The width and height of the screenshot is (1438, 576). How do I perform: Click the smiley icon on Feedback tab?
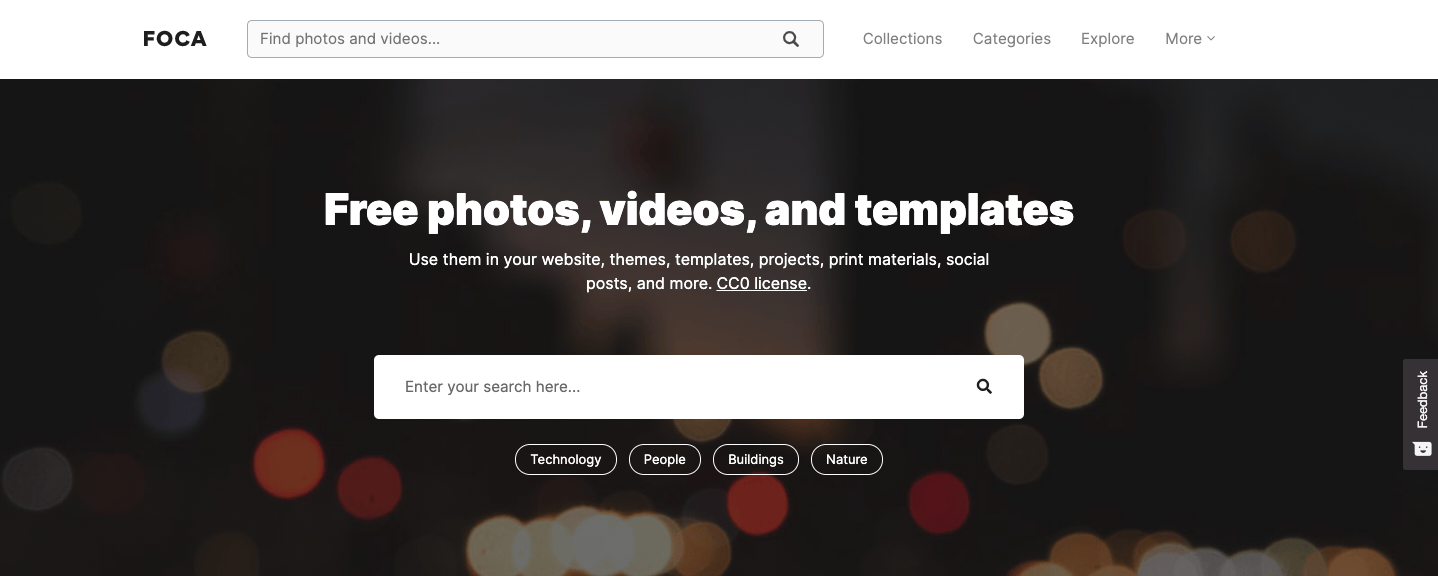(1422, 449)
